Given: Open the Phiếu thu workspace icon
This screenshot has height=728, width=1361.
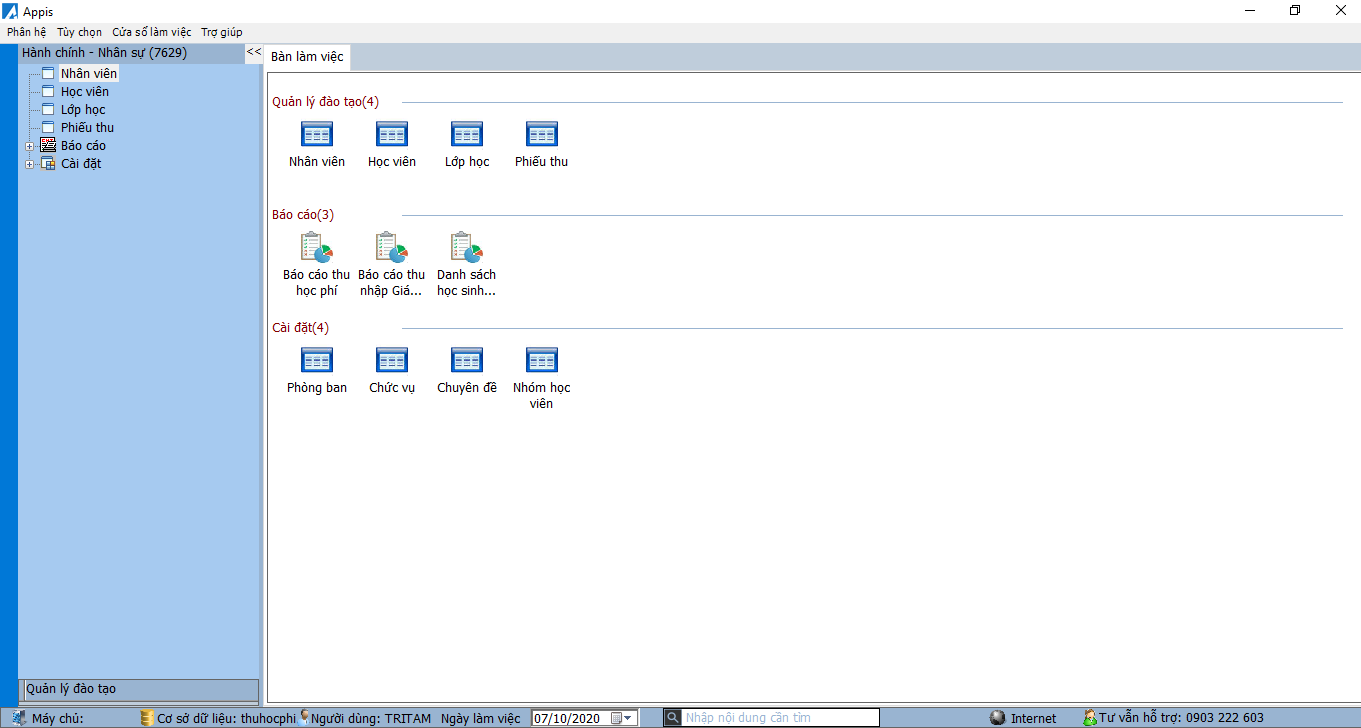Looking at the screenshot, I should tap(542, 134).
